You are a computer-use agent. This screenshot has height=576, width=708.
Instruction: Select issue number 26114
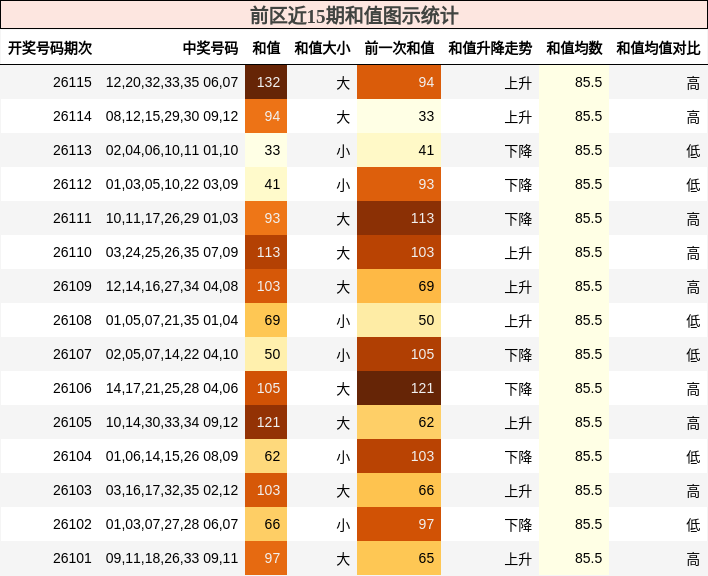point(72,116)
